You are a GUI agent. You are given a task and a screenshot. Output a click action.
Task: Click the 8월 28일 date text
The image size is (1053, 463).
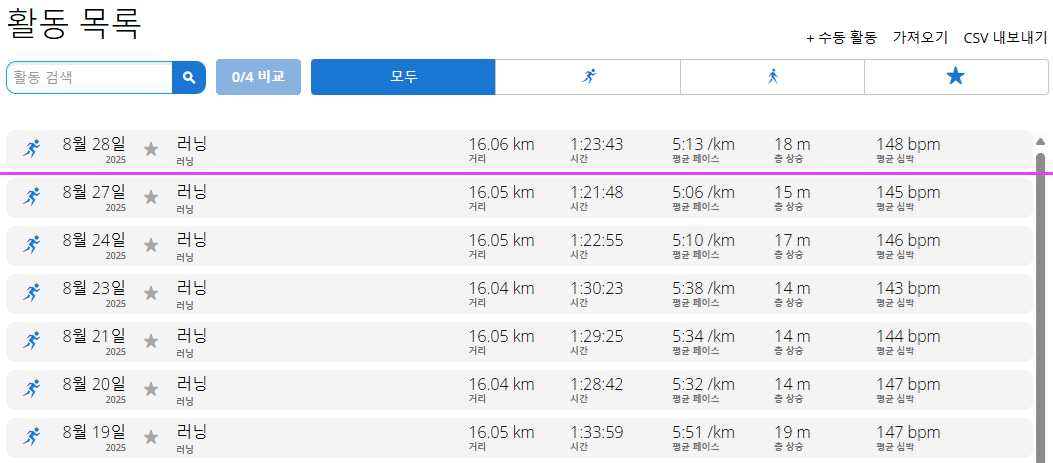[94, 144]
